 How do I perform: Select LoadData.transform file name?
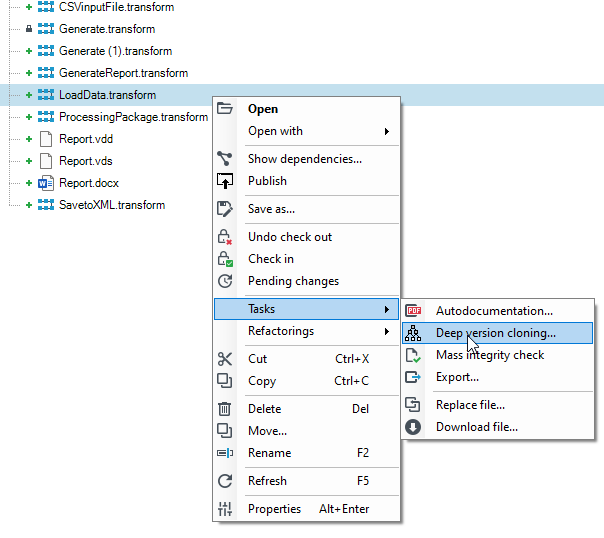[107, 95]
